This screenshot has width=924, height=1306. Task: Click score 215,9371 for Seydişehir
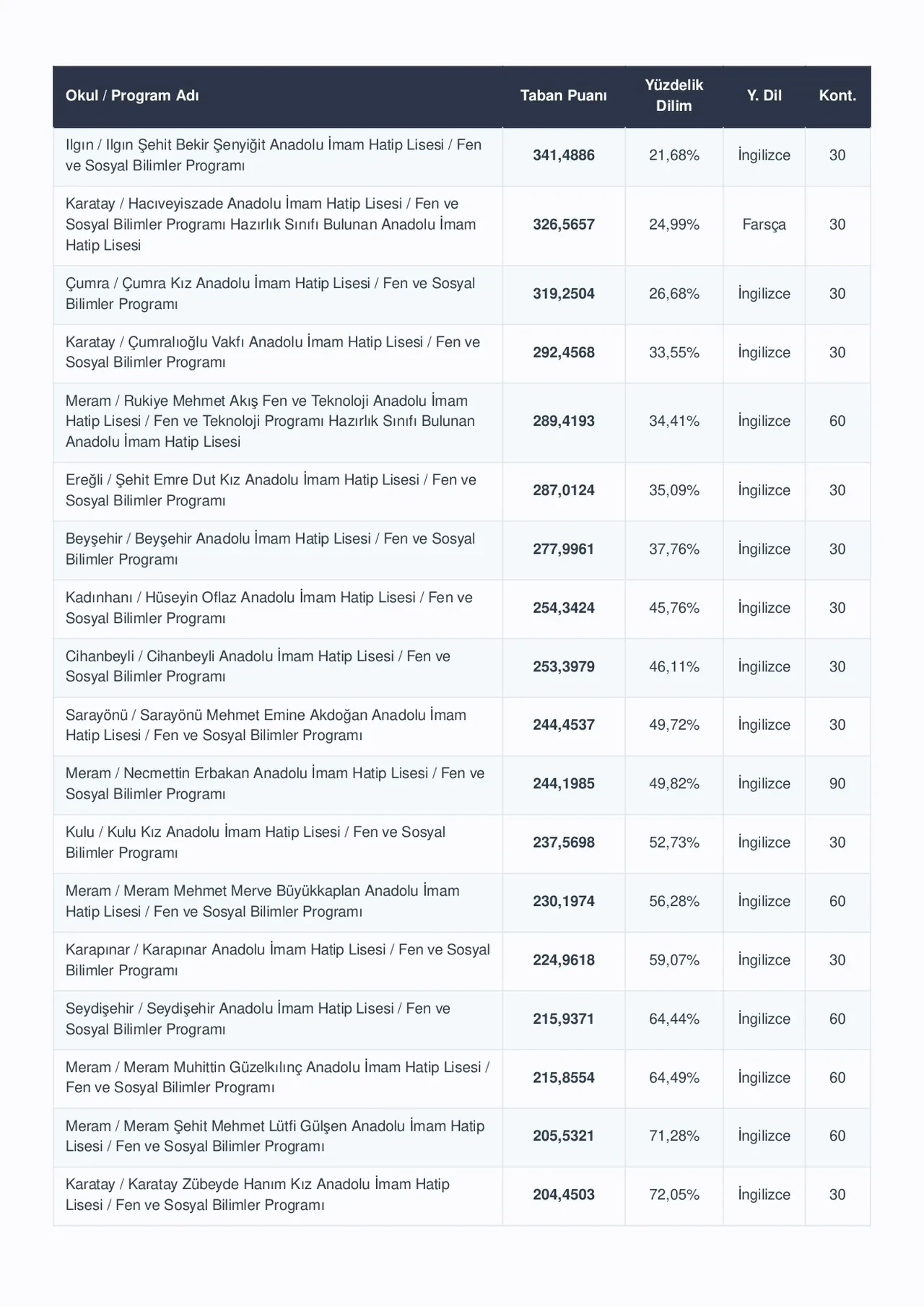pyautogui.click(x=564, y=1019)
